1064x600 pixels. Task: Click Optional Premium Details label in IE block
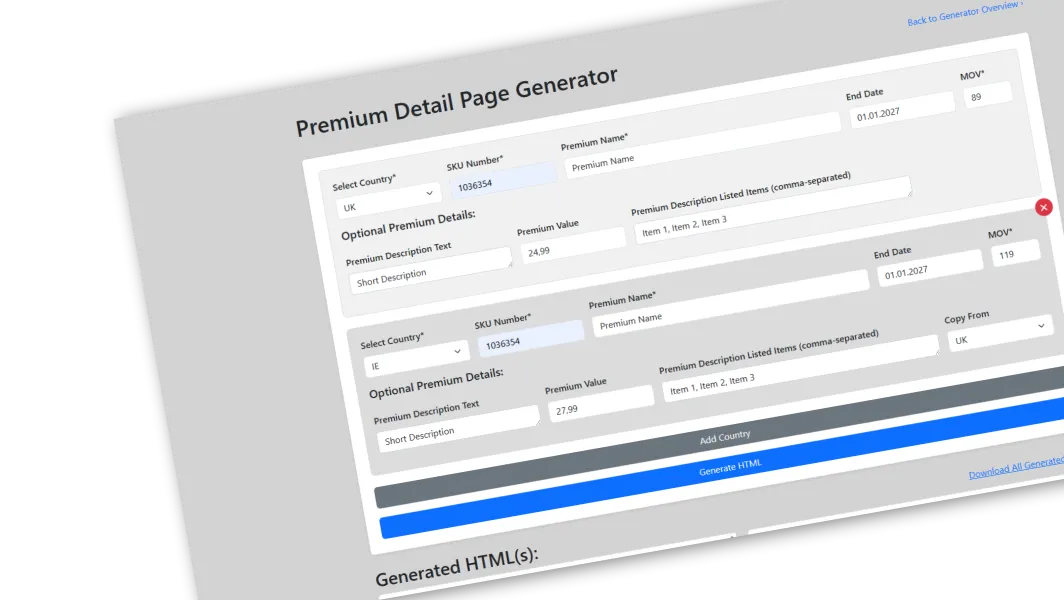coord(436,383)
